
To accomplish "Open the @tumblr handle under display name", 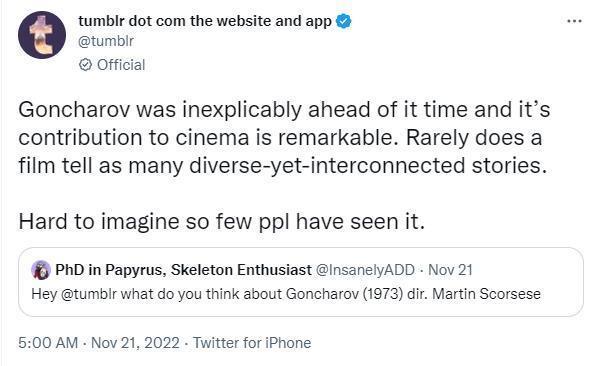I will tap(106, 41).
